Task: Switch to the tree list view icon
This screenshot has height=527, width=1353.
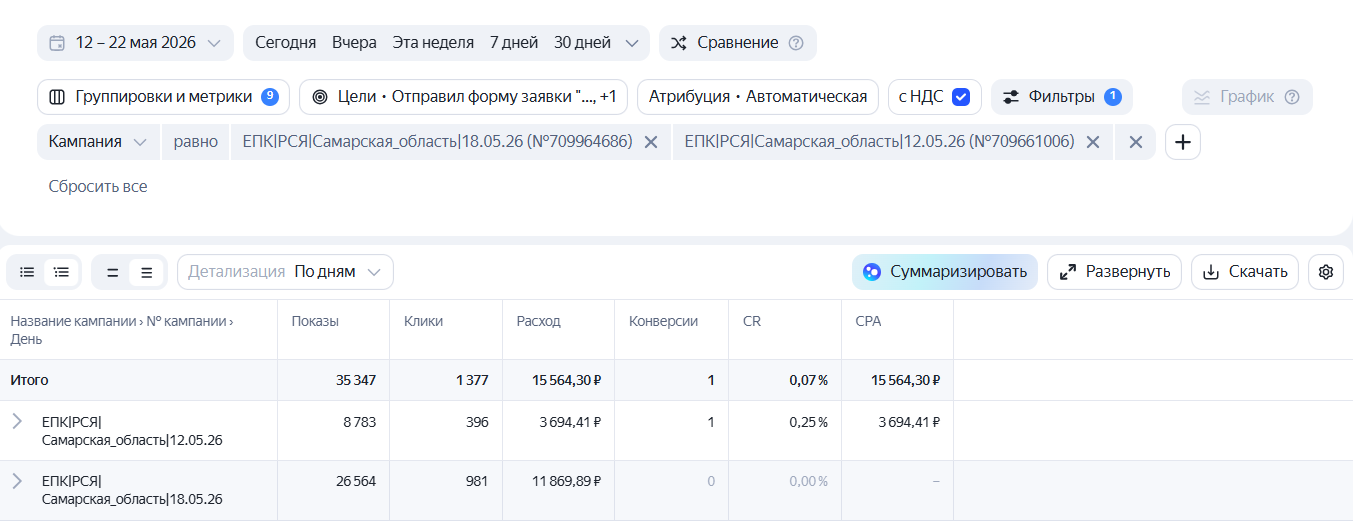Action: 61,272
